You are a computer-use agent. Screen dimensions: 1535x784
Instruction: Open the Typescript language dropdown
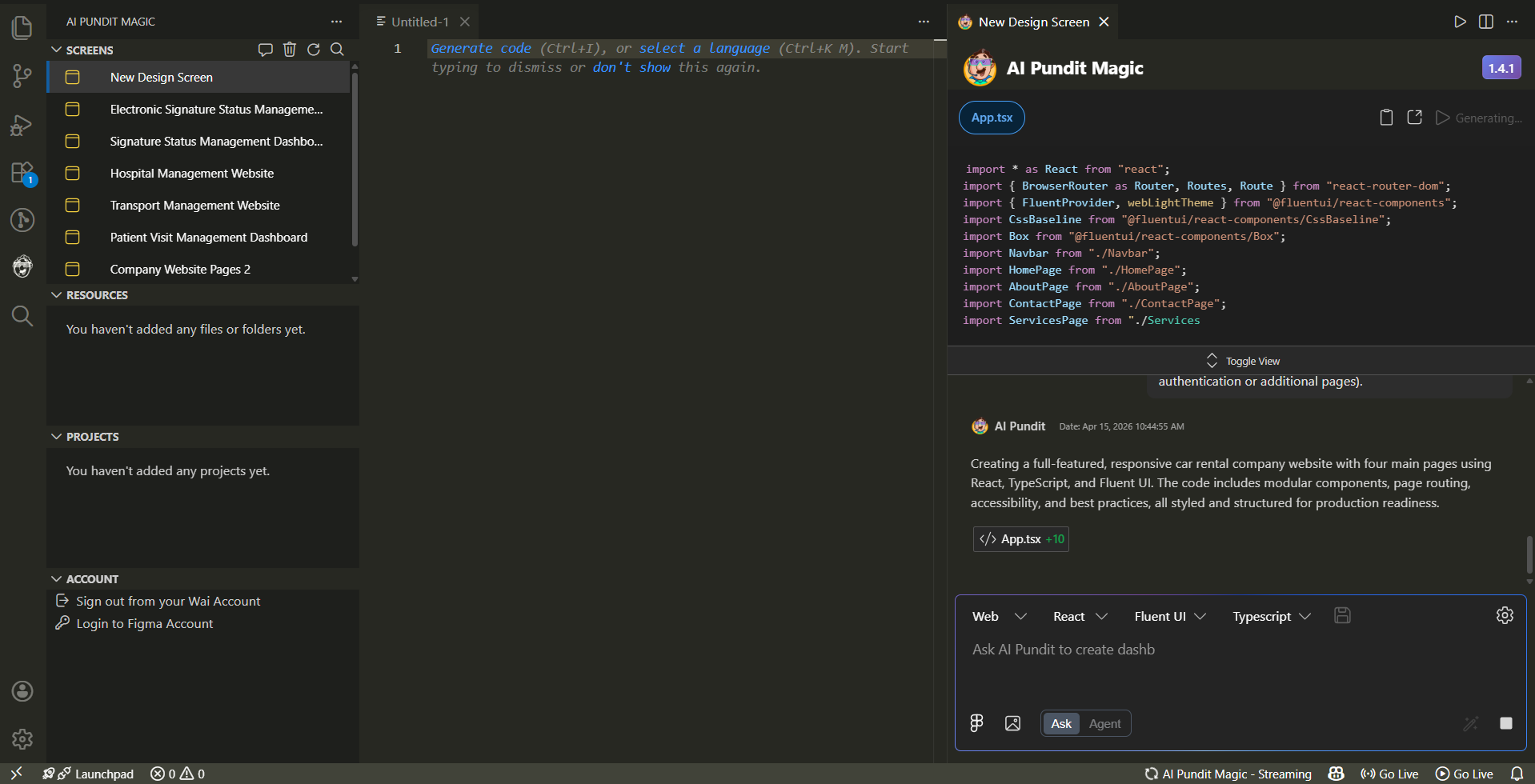[1272, 616]
